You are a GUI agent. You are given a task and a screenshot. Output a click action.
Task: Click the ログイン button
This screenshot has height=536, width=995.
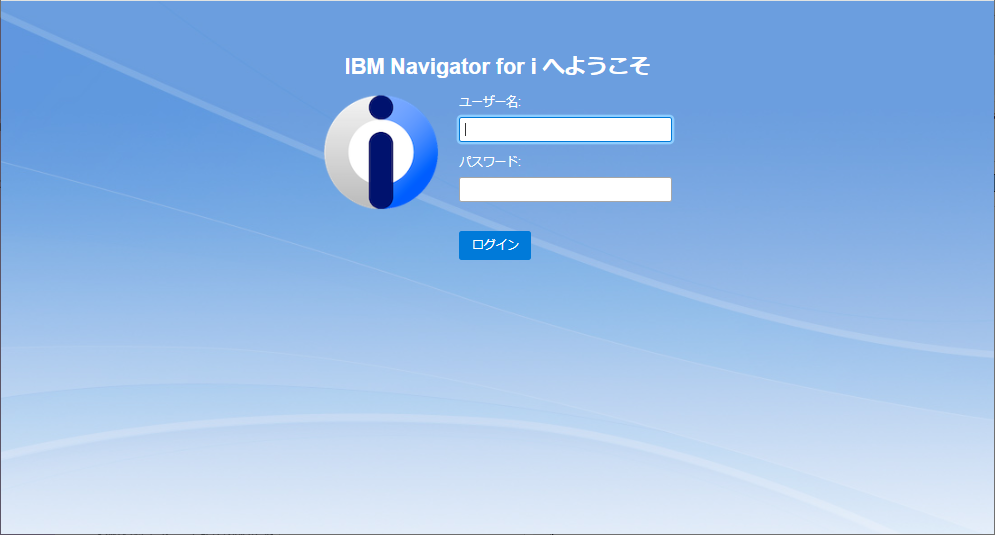tap(495, 245)
